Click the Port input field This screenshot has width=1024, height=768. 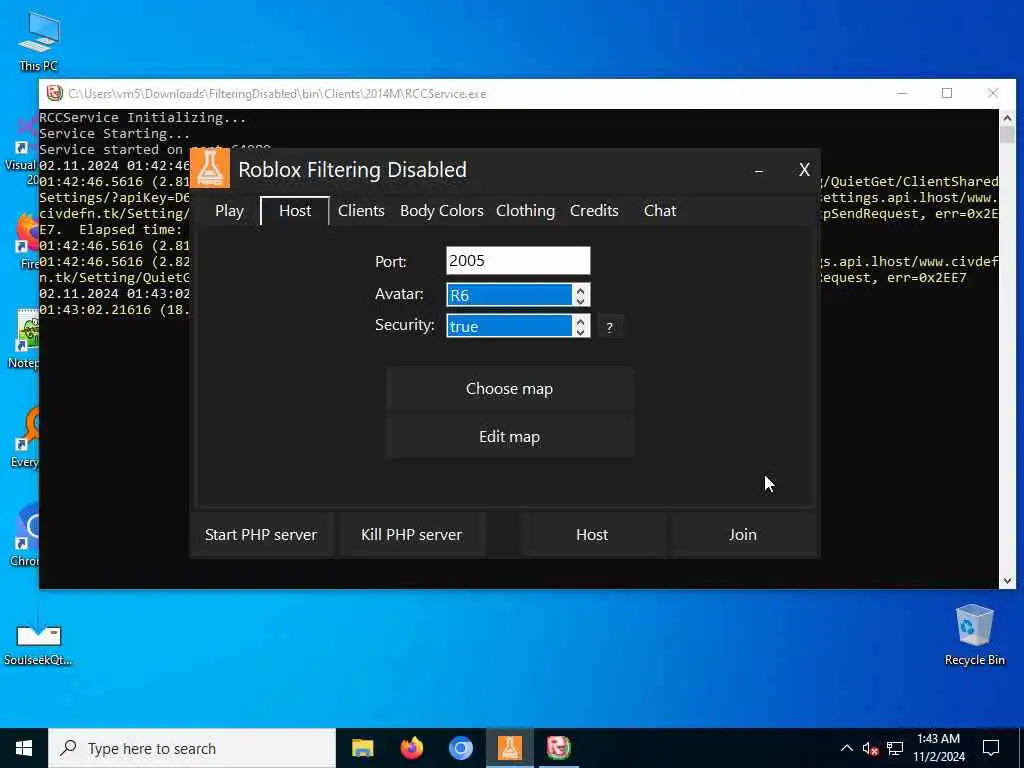(x=518, y=261)
